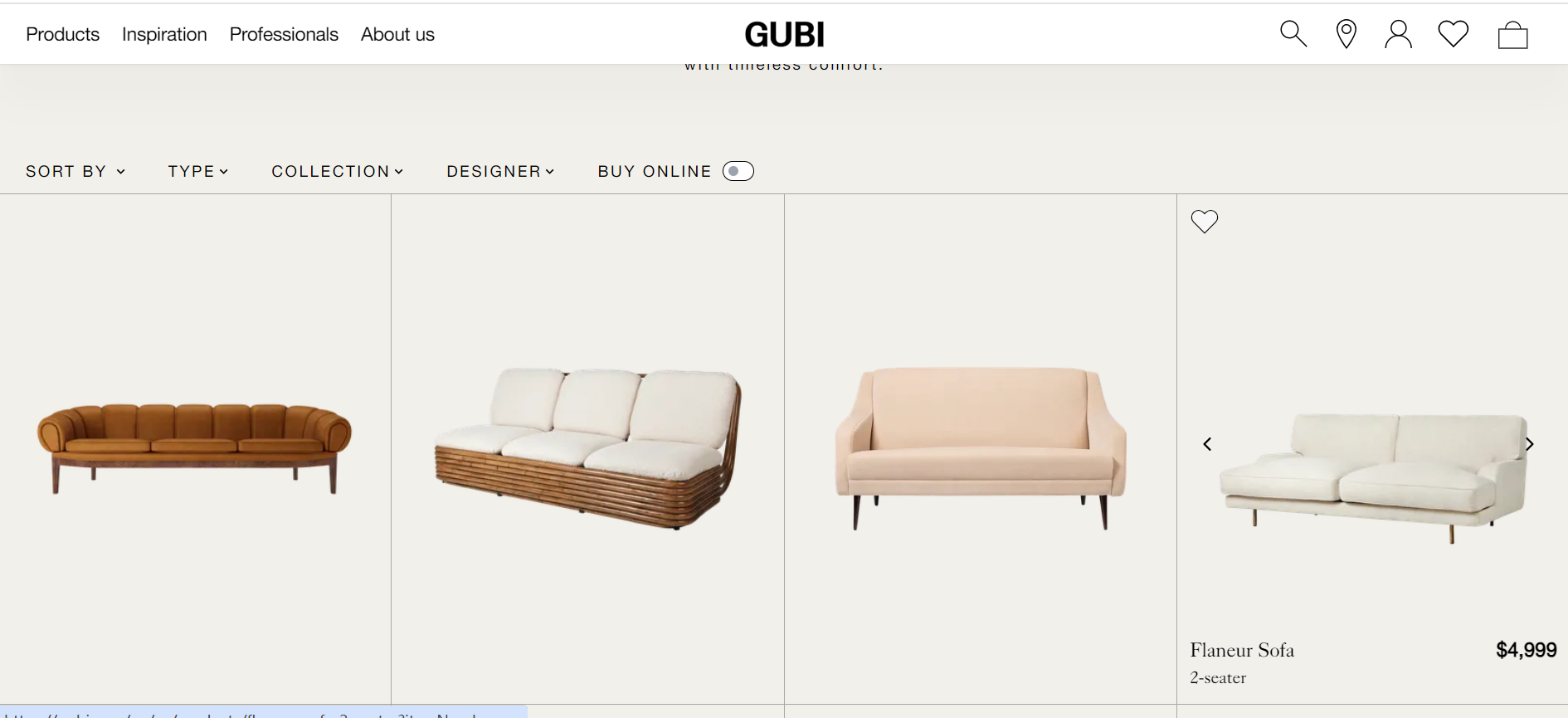Open the Inspiration menu
This screenshot has height=718, width=1568.
coord(164,34)
